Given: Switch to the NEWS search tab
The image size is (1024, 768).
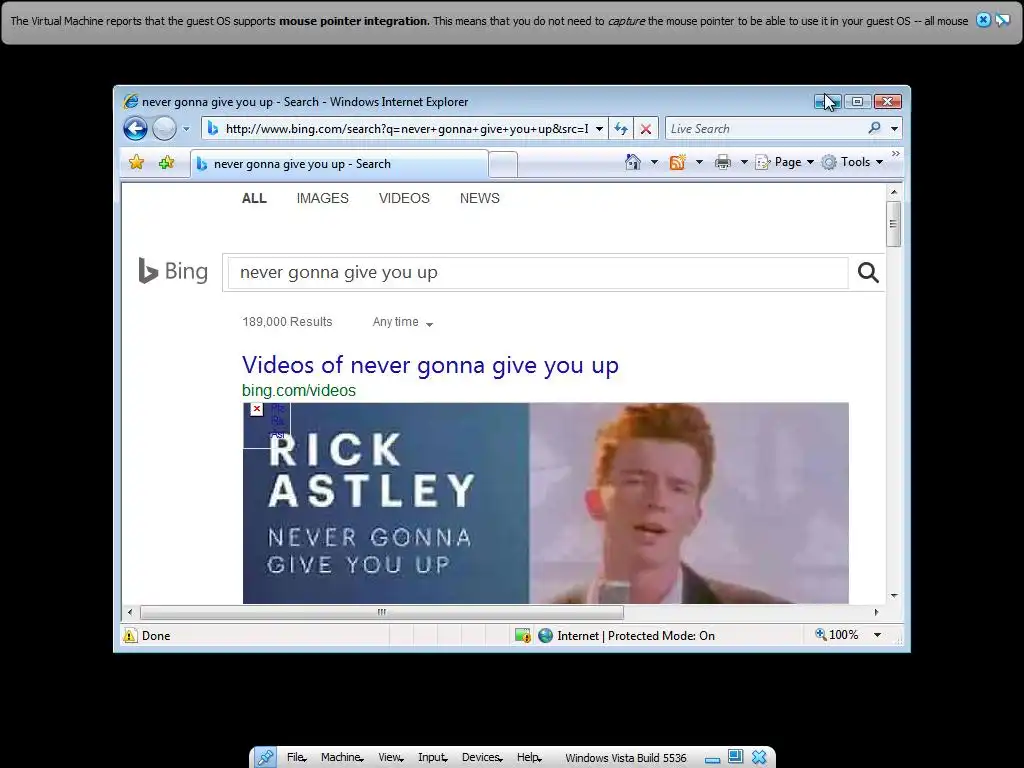Looking at the screenshot, I should click(479, 198).
